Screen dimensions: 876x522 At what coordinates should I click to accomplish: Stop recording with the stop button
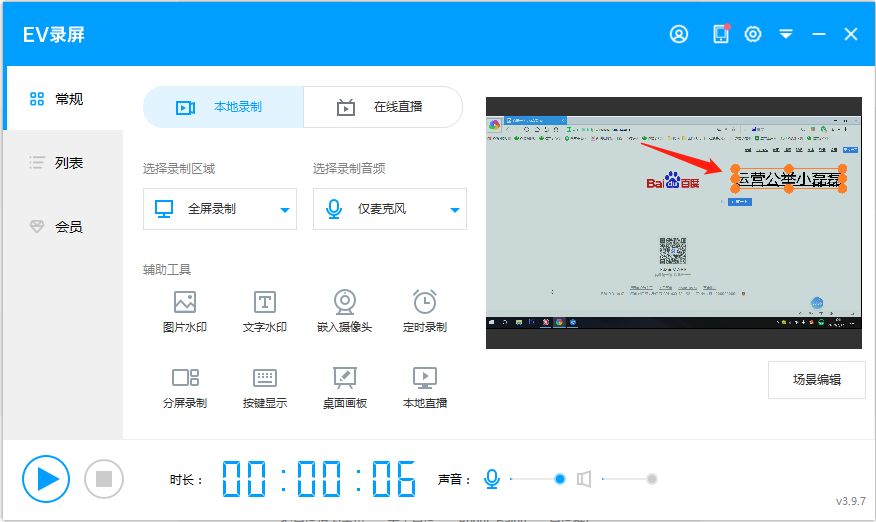[103, 479]
